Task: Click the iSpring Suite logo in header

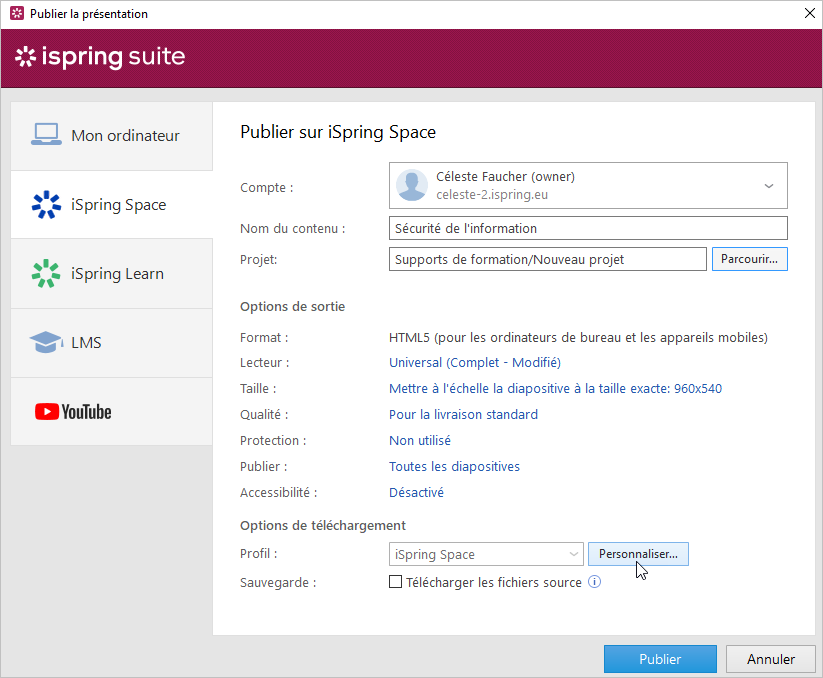Action: 100,57
